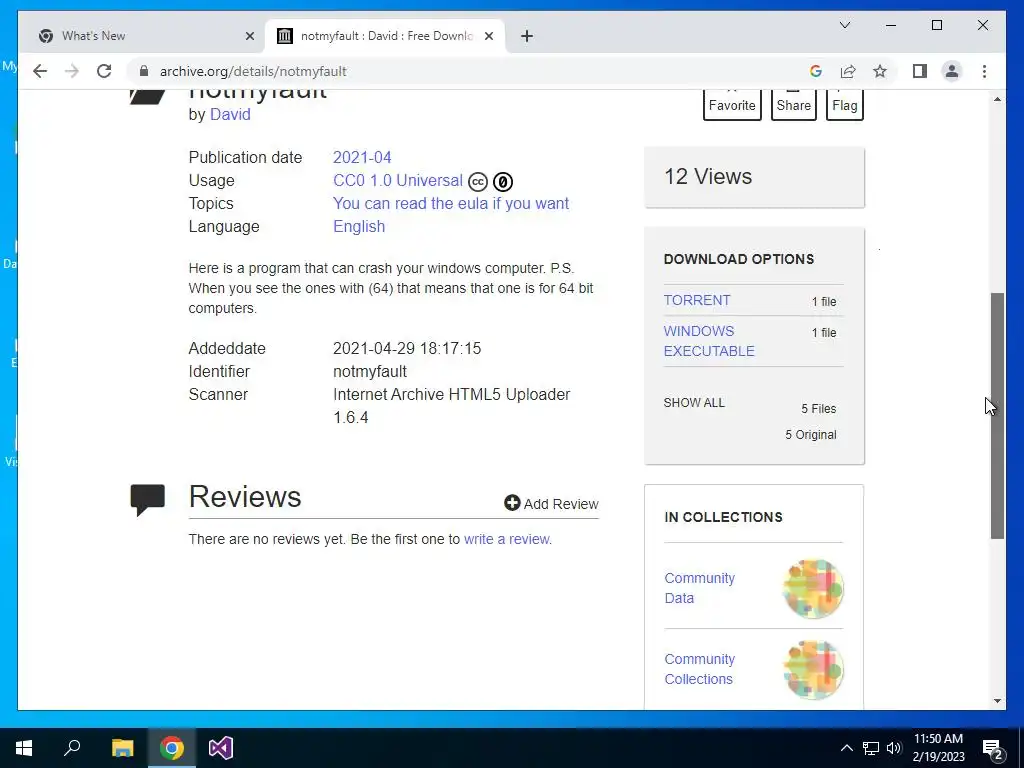This screenshot has width=1024, height=768.
Task: Click the browser forward arrow
Action: tap(72, 71)
